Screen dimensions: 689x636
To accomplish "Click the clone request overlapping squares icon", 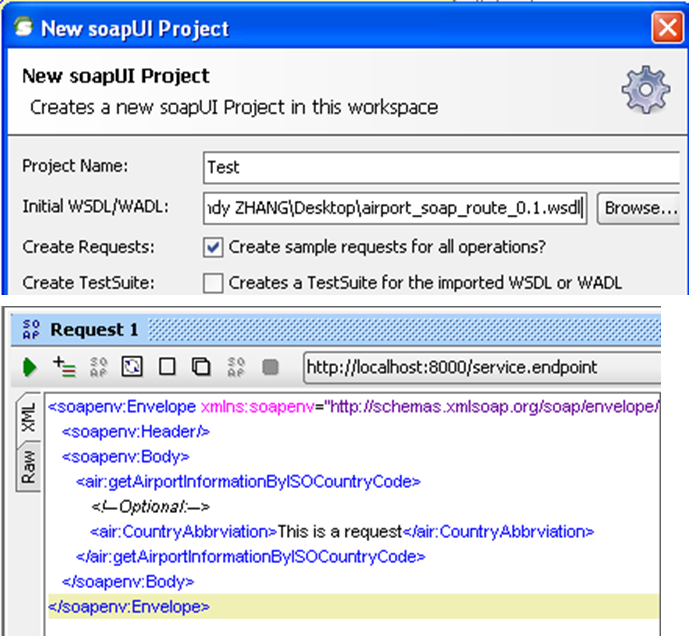I will tap(201, 367).
